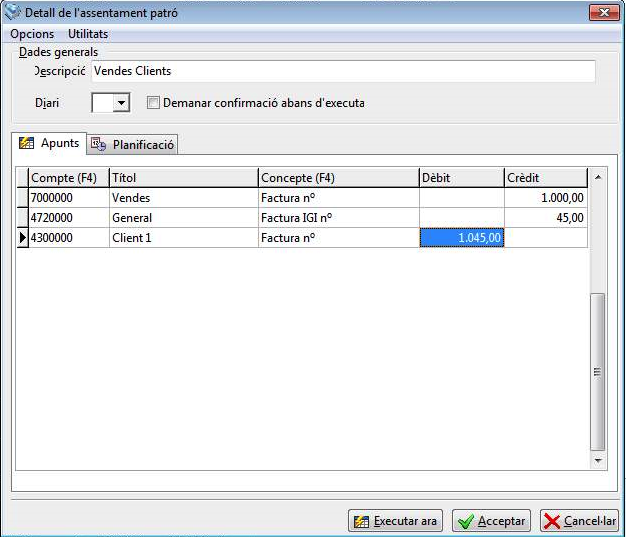Viewport: 626px width, 537px height.
Task: Click the Crèdit column header
Action: point(546,178)
